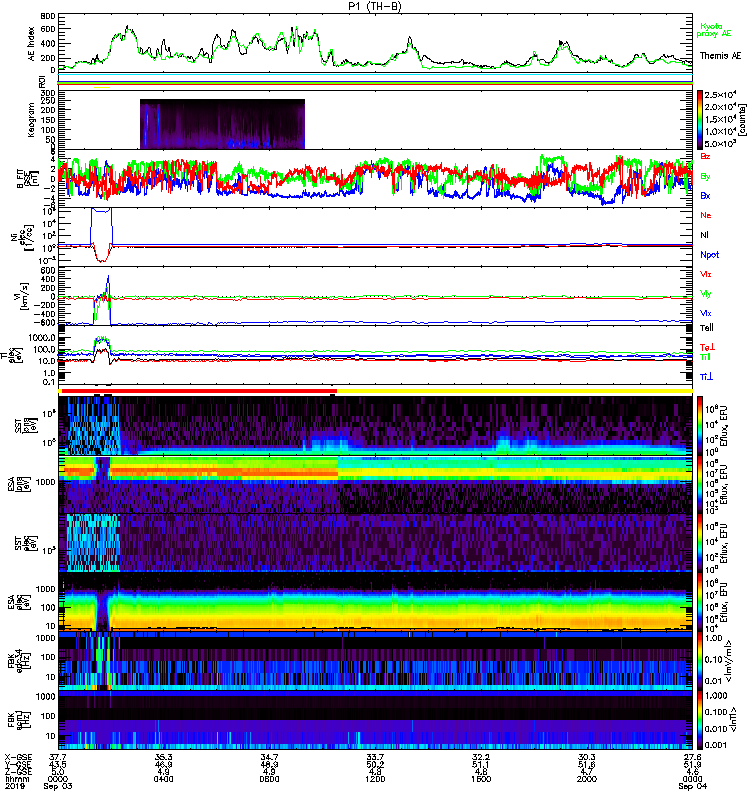Screen dimensions: 750x800
Task: Click the ROI label below the AE panel
Action: [x=42, y=81]
